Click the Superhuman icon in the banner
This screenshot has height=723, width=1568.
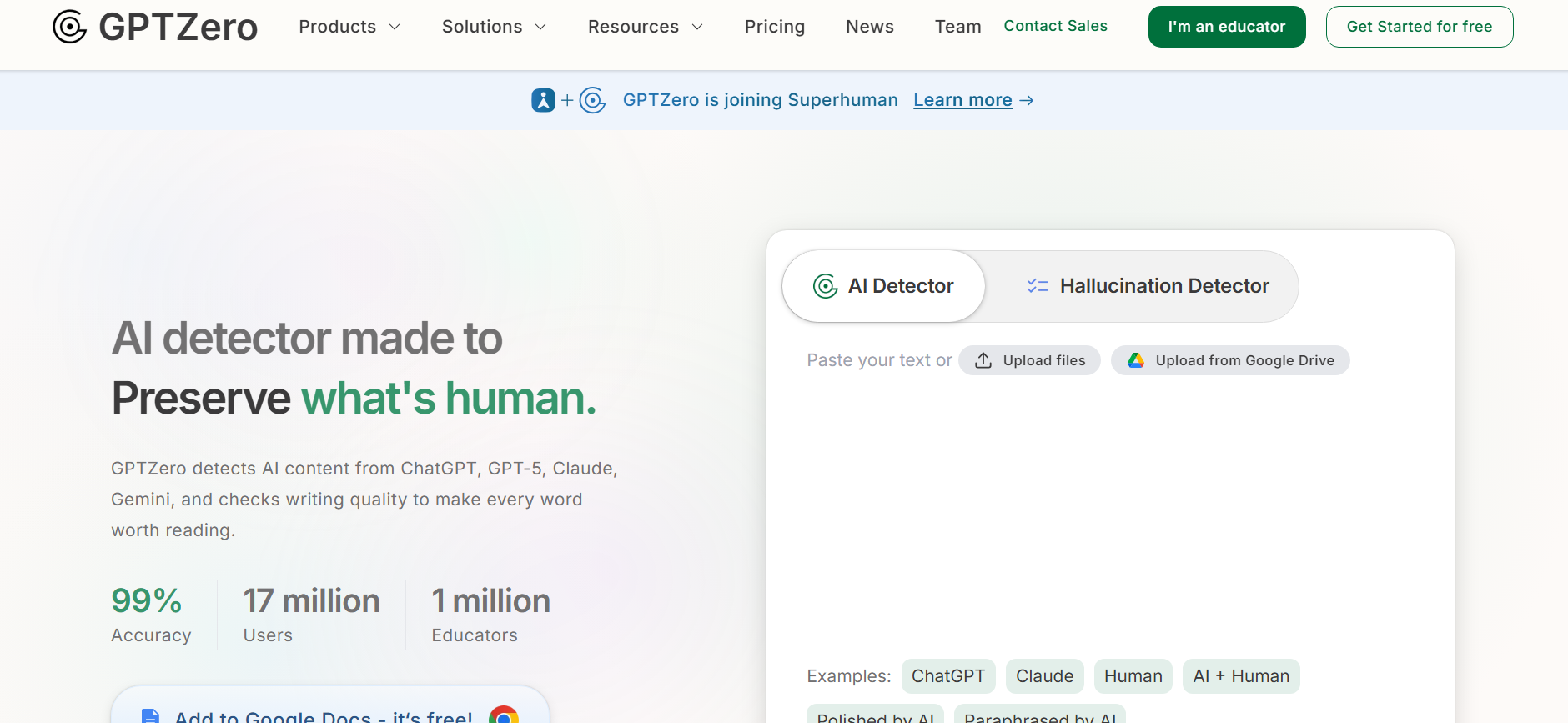(x=543, y=100)
